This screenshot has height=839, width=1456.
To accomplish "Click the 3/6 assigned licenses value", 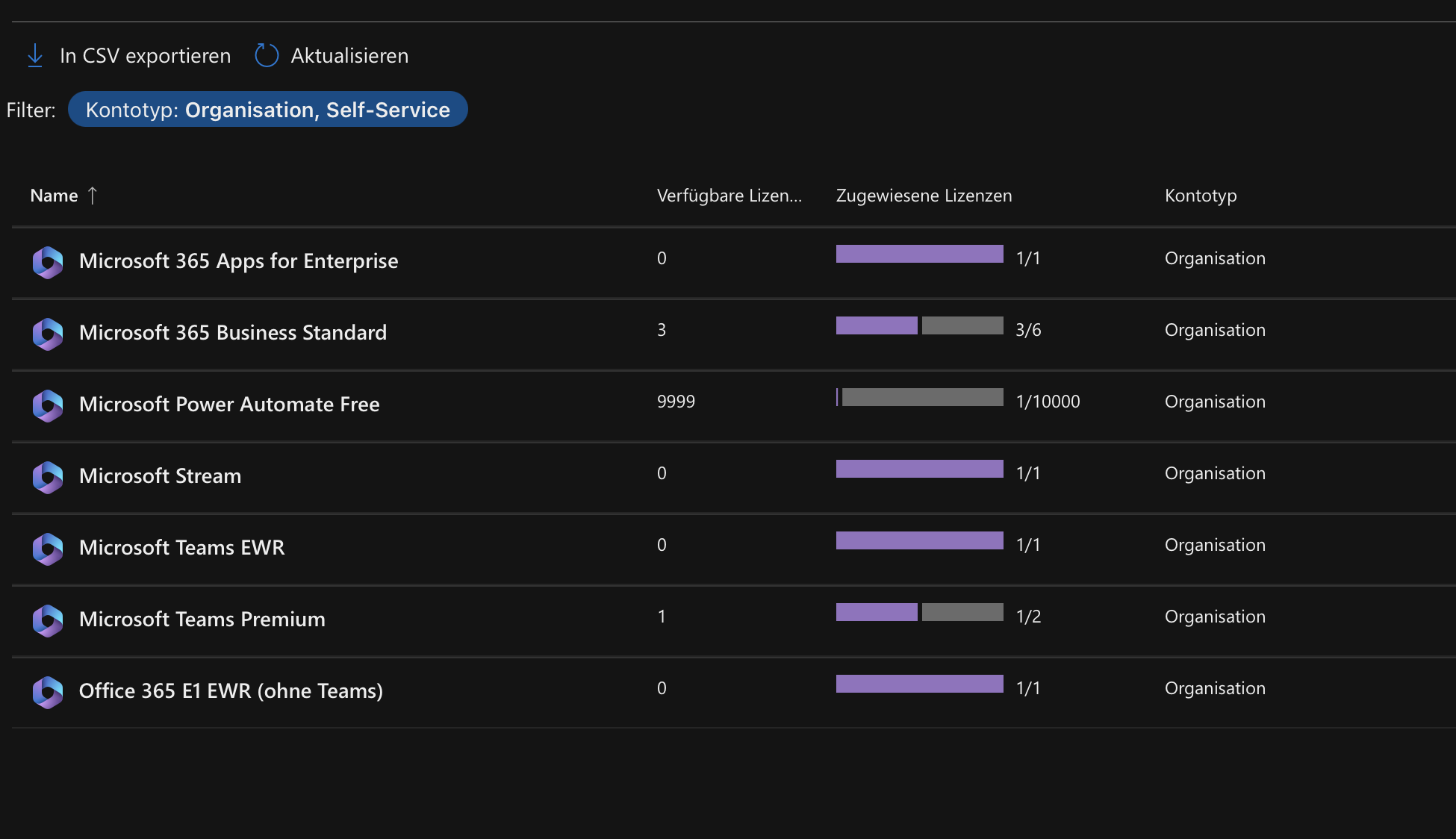I will coord(1028,330).
